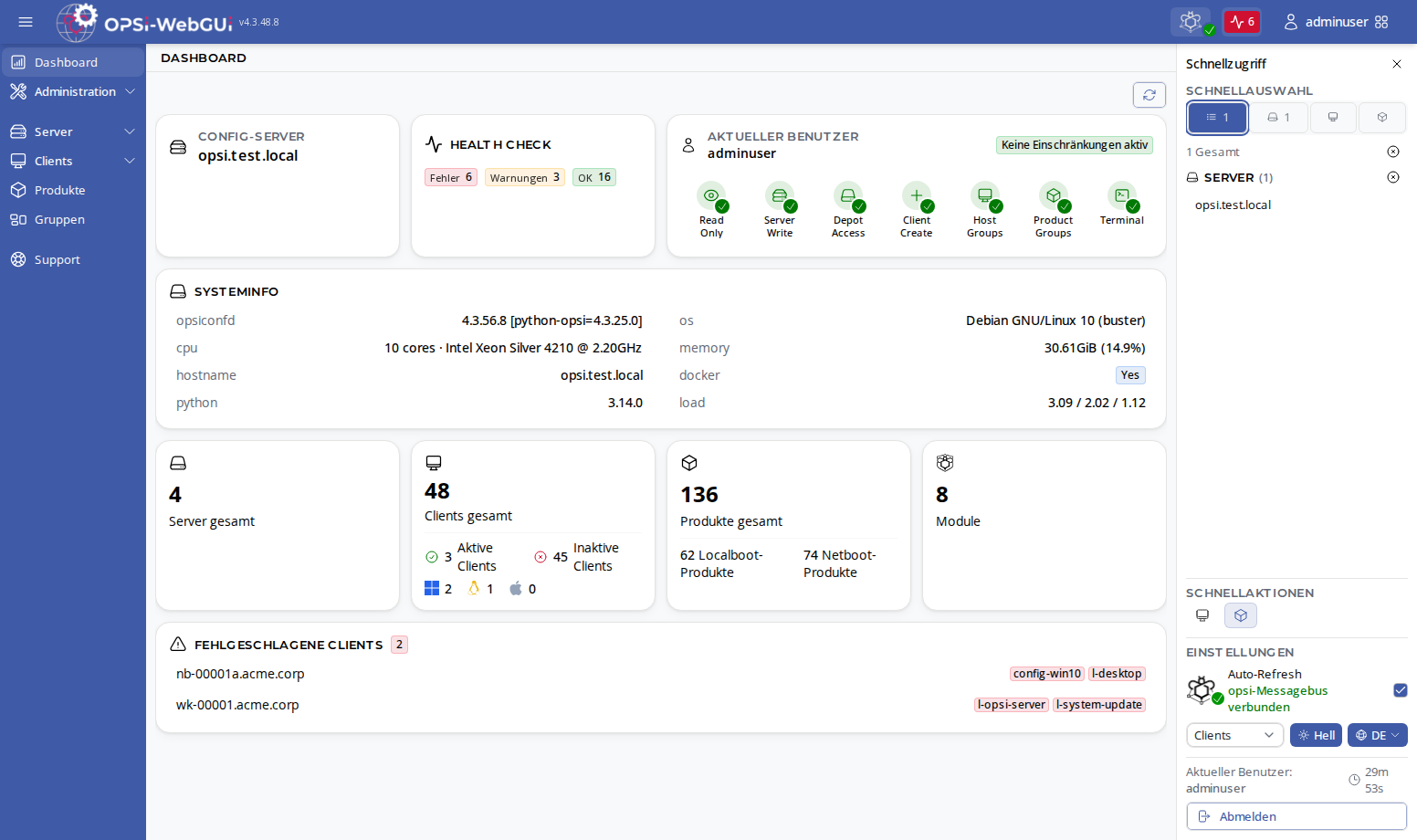Click the messagebus bee icon in Einstellungen
This screenshot has height=840, width=1417.
coord(1203,689)
